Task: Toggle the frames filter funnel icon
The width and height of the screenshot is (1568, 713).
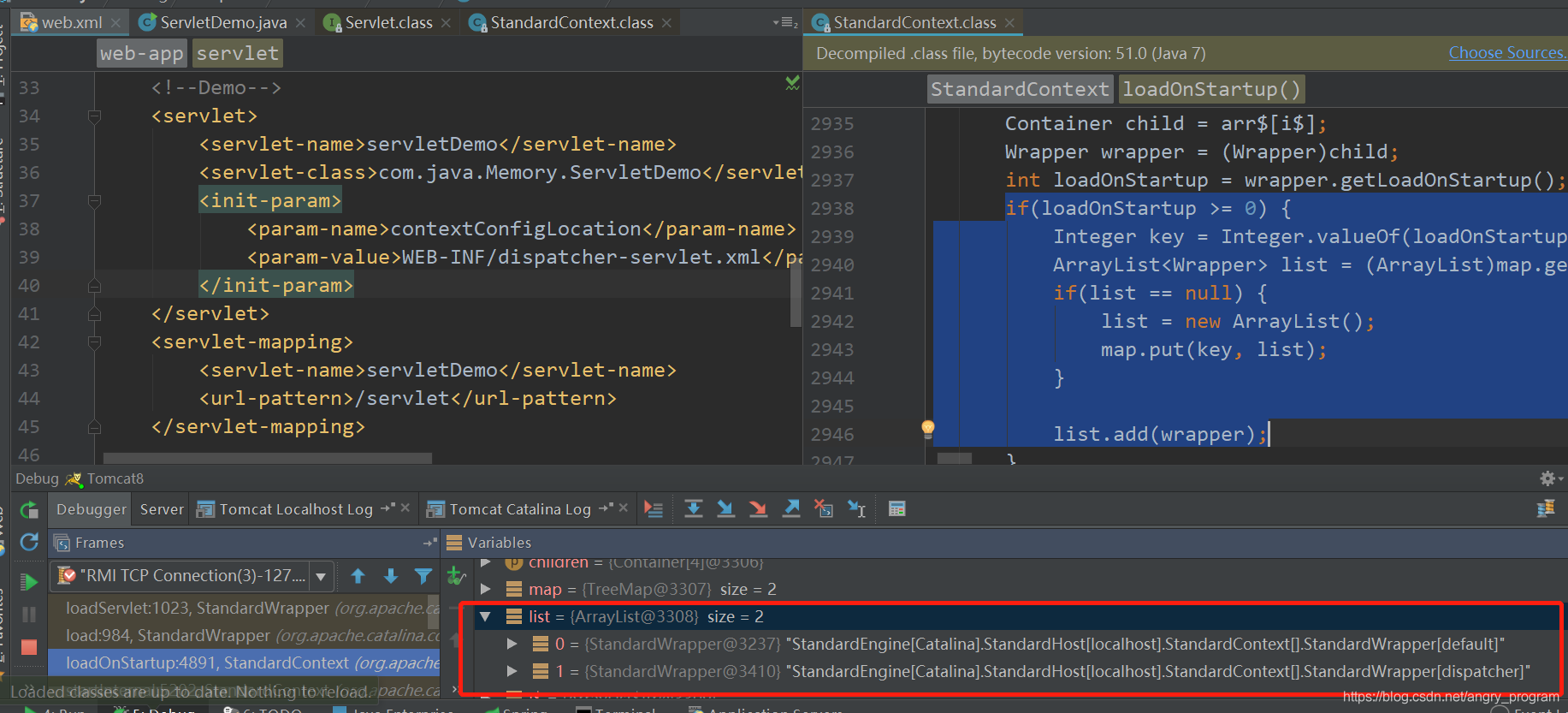Action: pyautogui.click(x=423, y=576)
